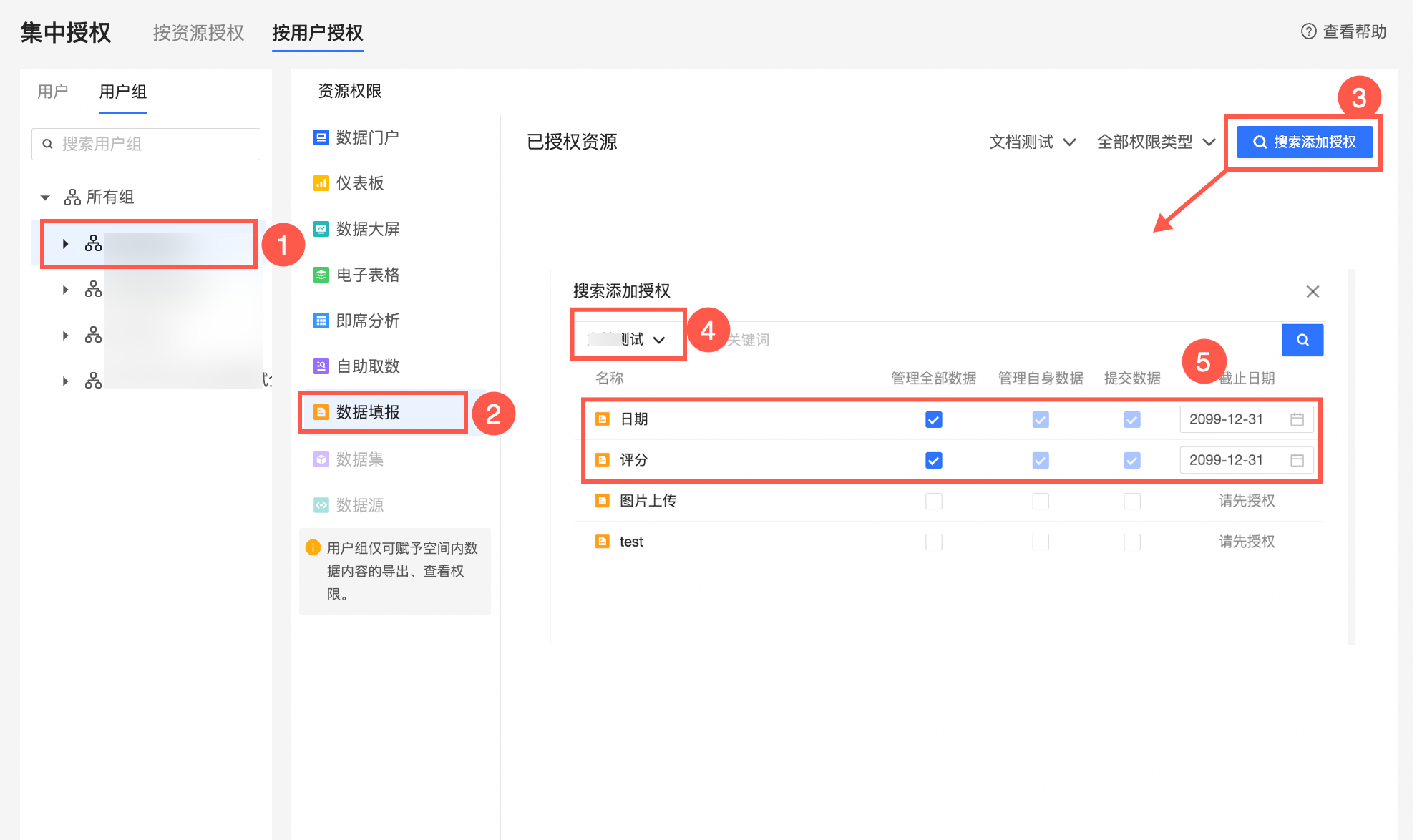Image resolution: width=1417 pixels, height=840 pixels.
Task: Open the 全部权限类型 dropdown
Action: pyautogui.click(x=1155, y=142)
